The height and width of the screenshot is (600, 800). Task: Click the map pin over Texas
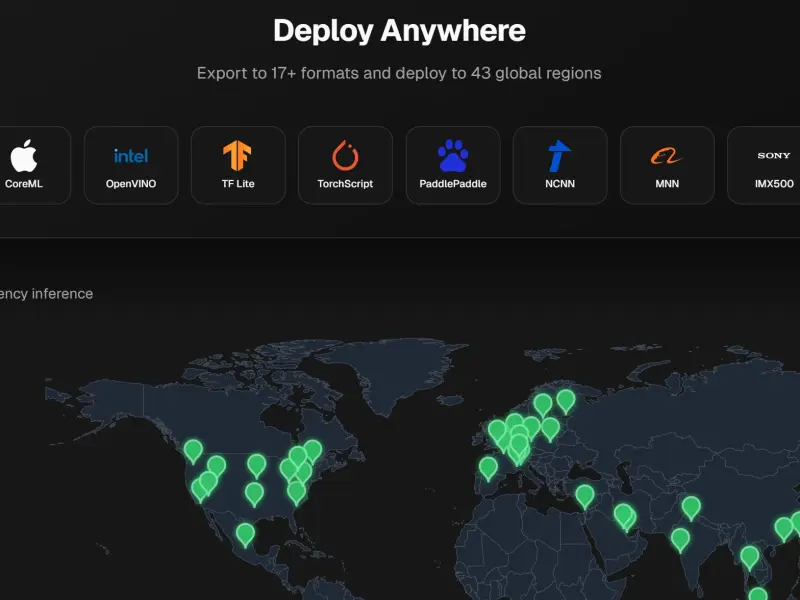[254, 494]
